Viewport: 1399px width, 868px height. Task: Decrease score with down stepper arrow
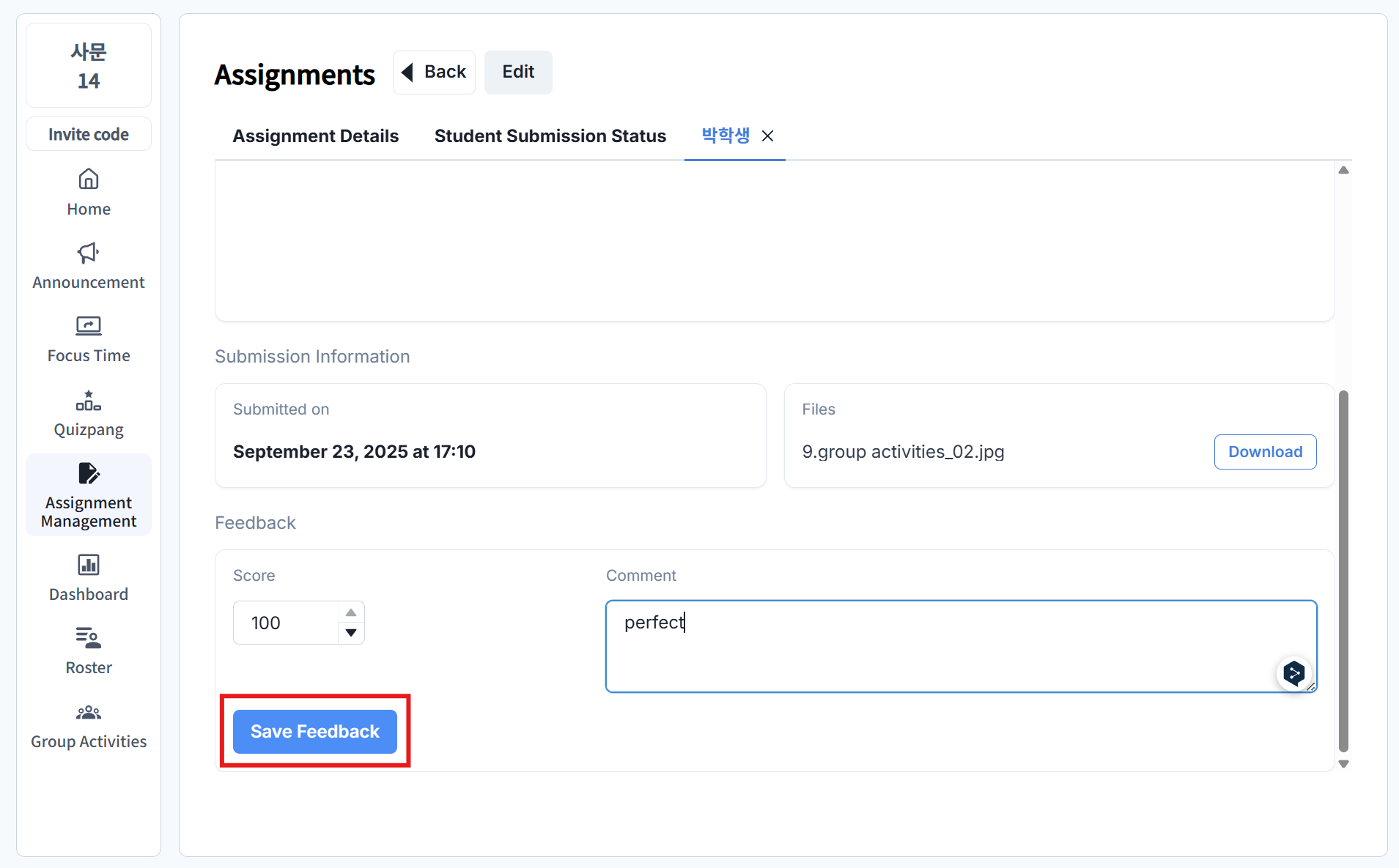pyautogui.click(x=351, y=633)
